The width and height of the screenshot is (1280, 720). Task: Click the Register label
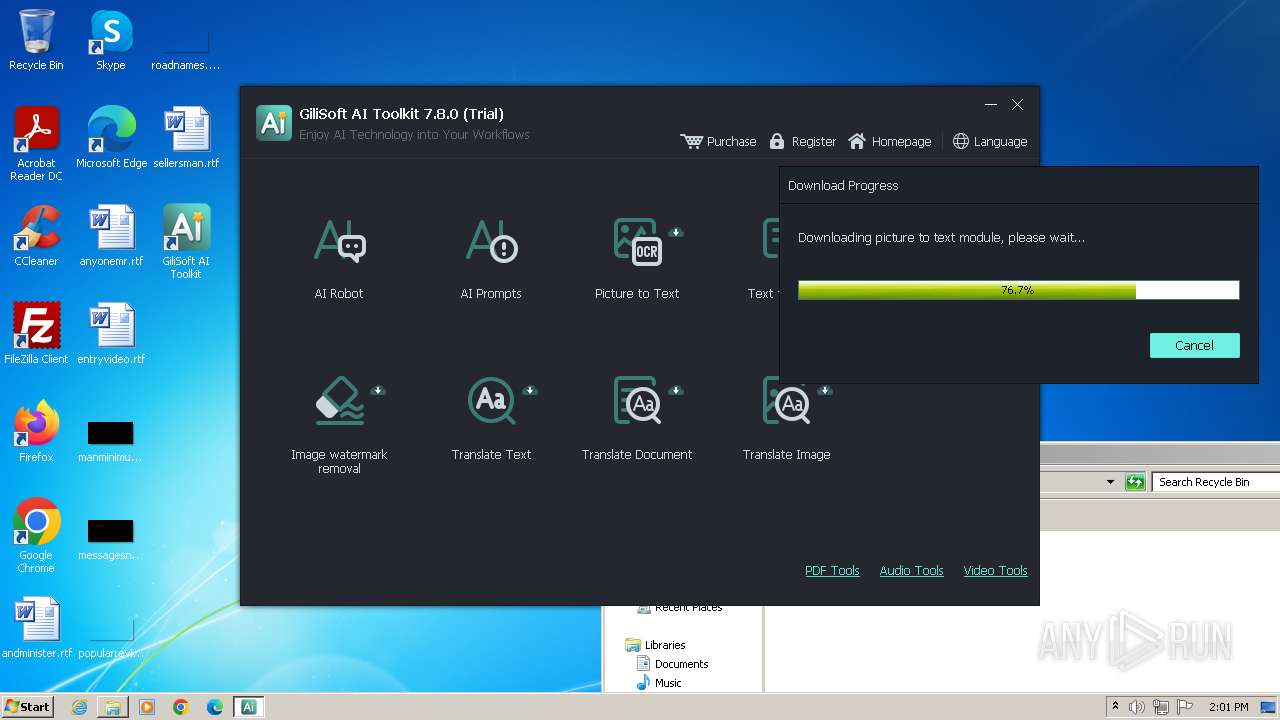tap(813, 141)
